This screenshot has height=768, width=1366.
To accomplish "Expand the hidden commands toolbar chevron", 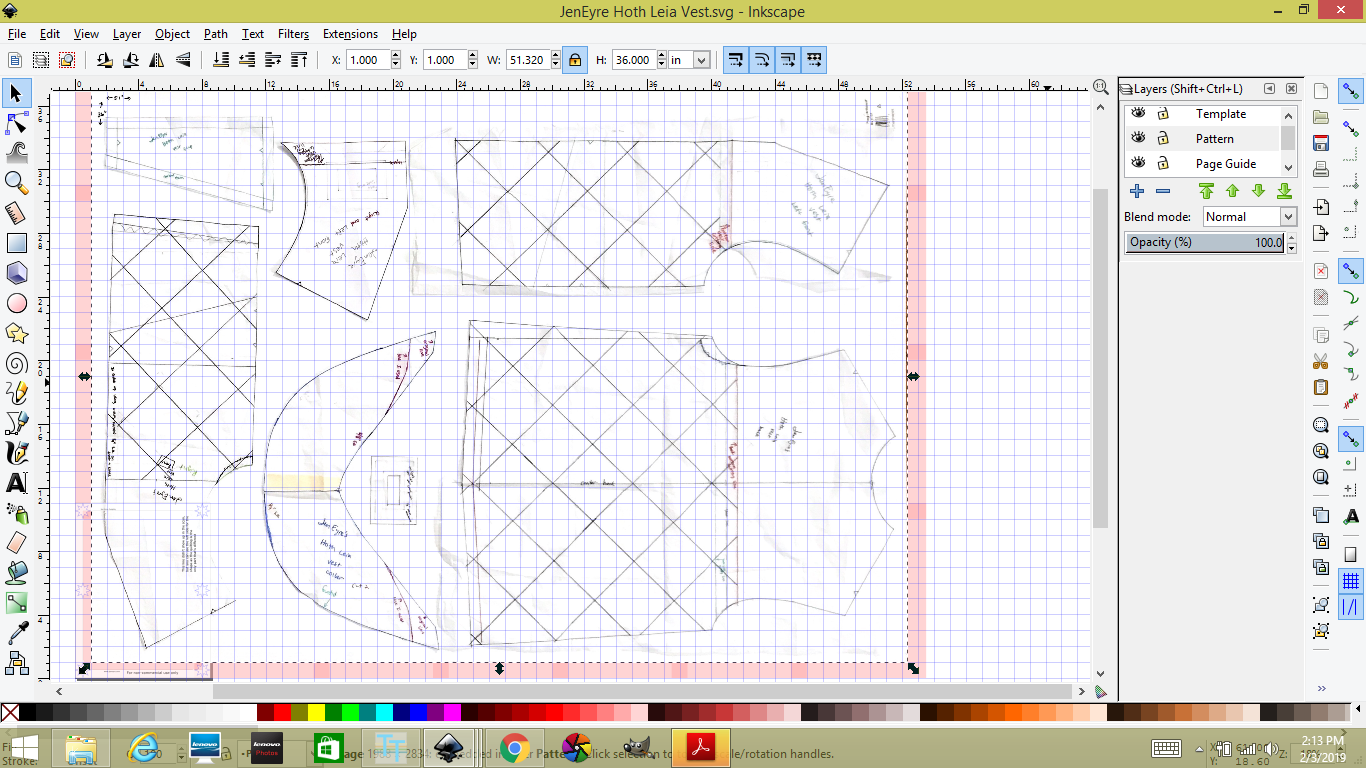I will 1321,688.
